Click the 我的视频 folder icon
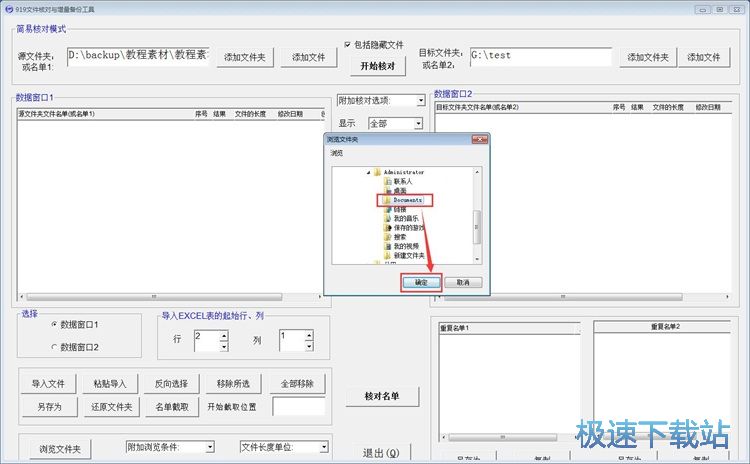 pyautogui.click(x=388, y=246)
